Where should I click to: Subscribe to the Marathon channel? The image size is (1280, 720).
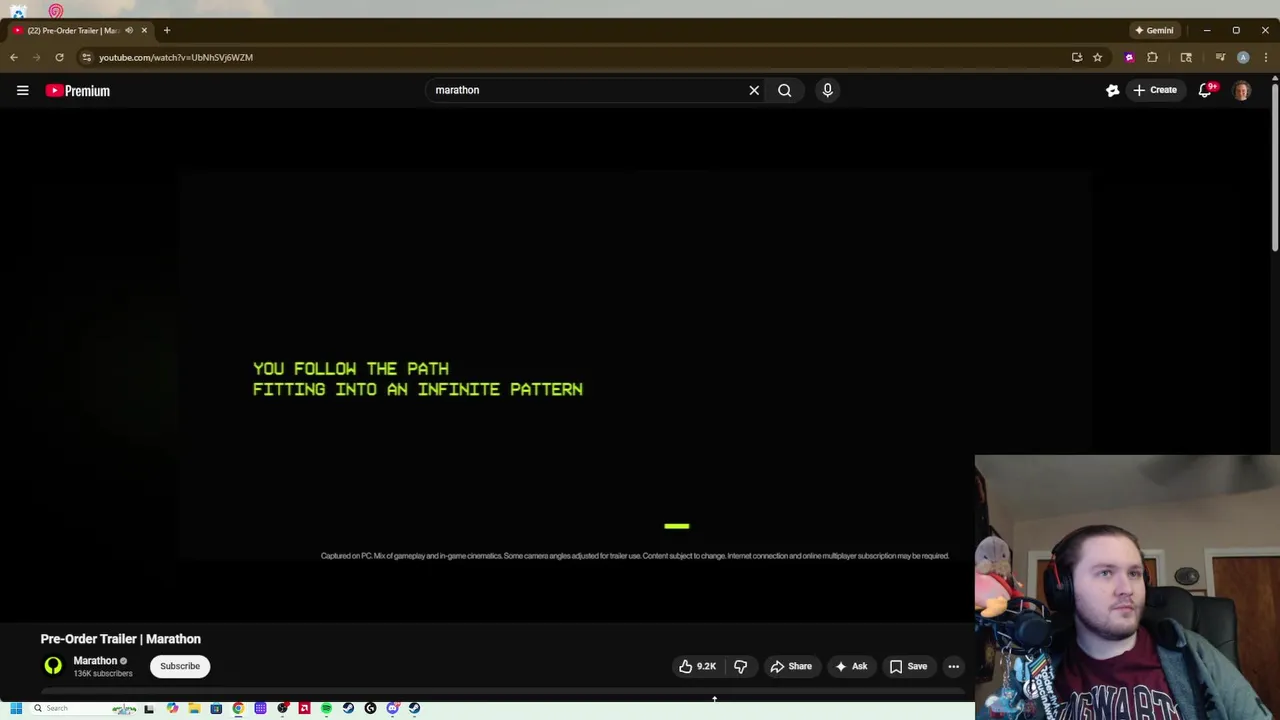click(180, 666)
